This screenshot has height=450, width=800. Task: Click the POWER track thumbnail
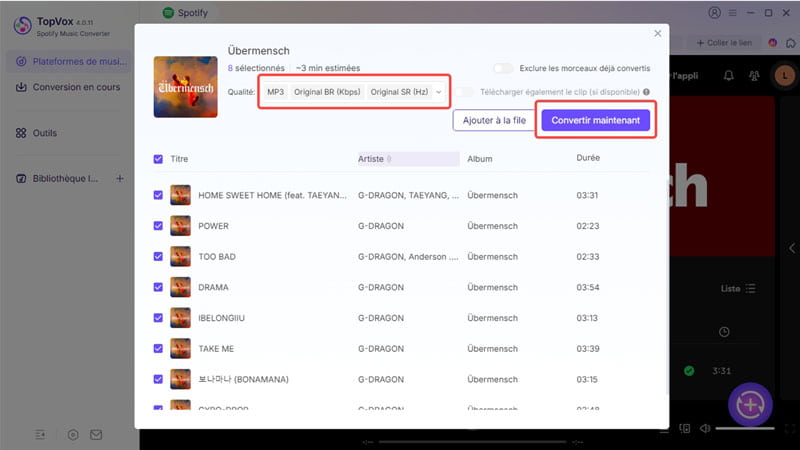180,226
